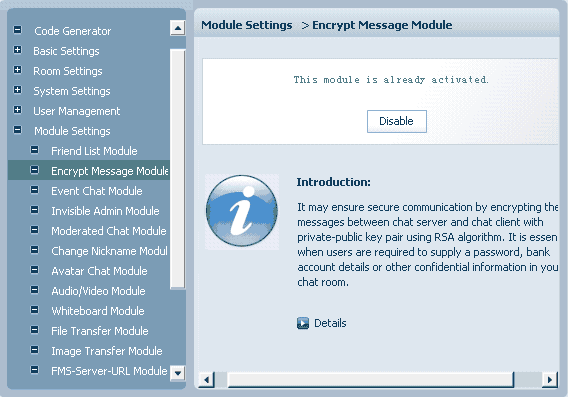The height and width of the screenshot is (397, 568).
Task: Click the horizontal scrollbar thumb
Action: coord(371,380)
